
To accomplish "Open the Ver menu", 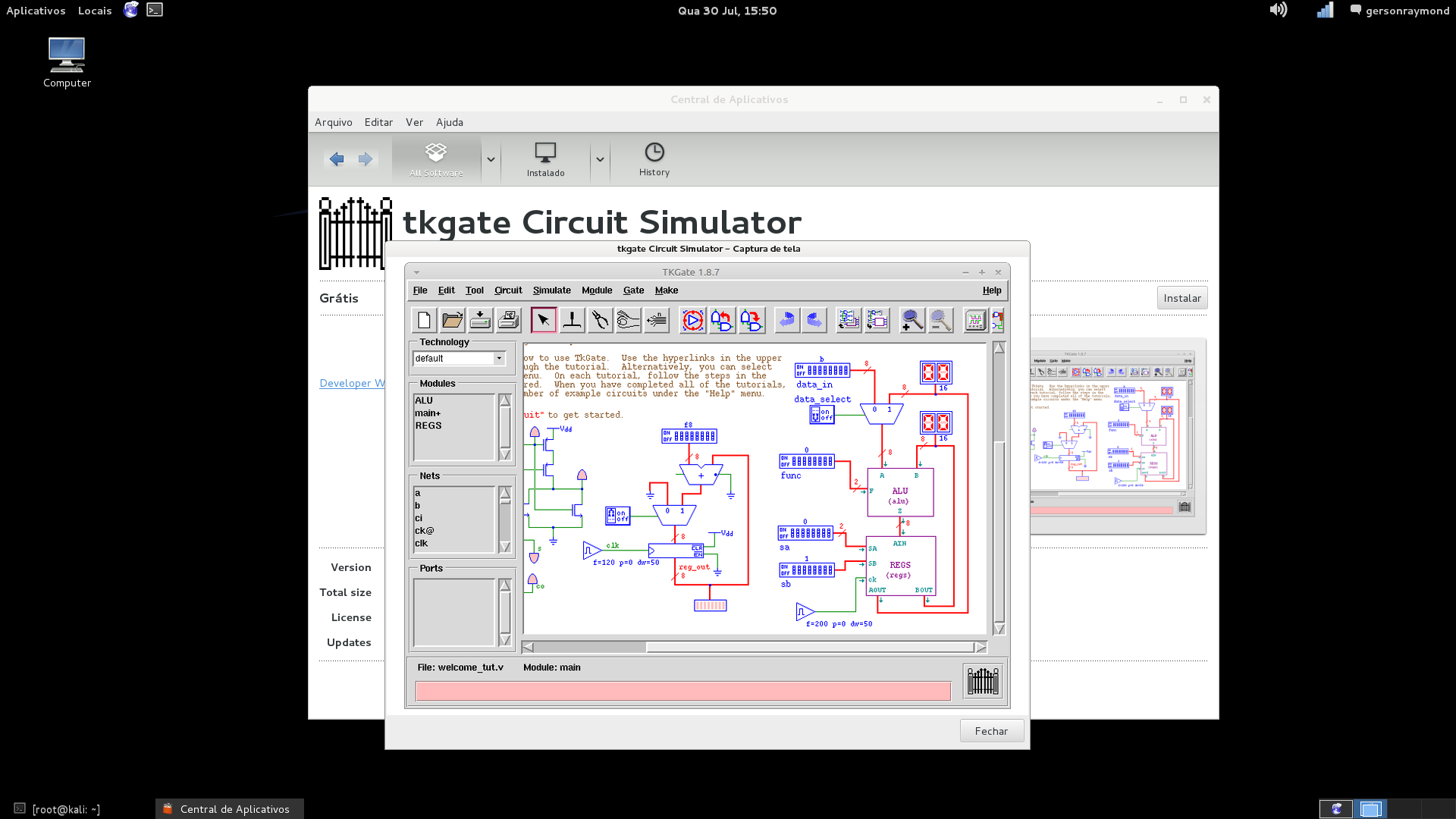I will pos(414,122).
